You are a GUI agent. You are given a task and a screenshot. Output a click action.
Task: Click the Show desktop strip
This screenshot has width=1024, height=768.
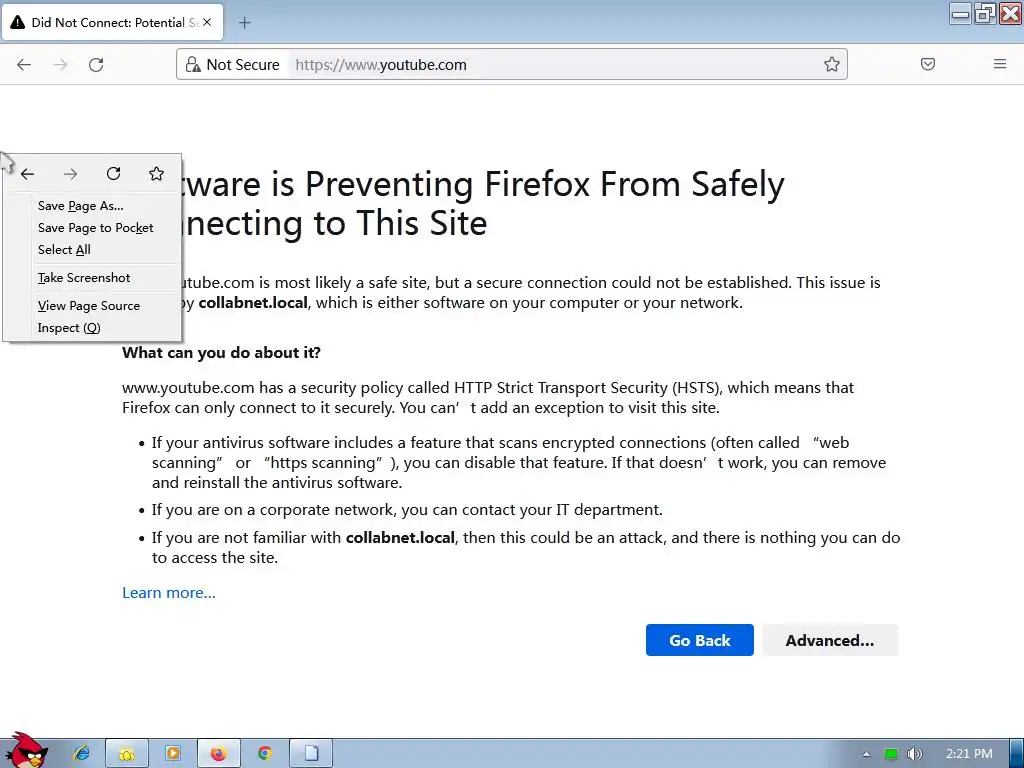[1016, 753]
